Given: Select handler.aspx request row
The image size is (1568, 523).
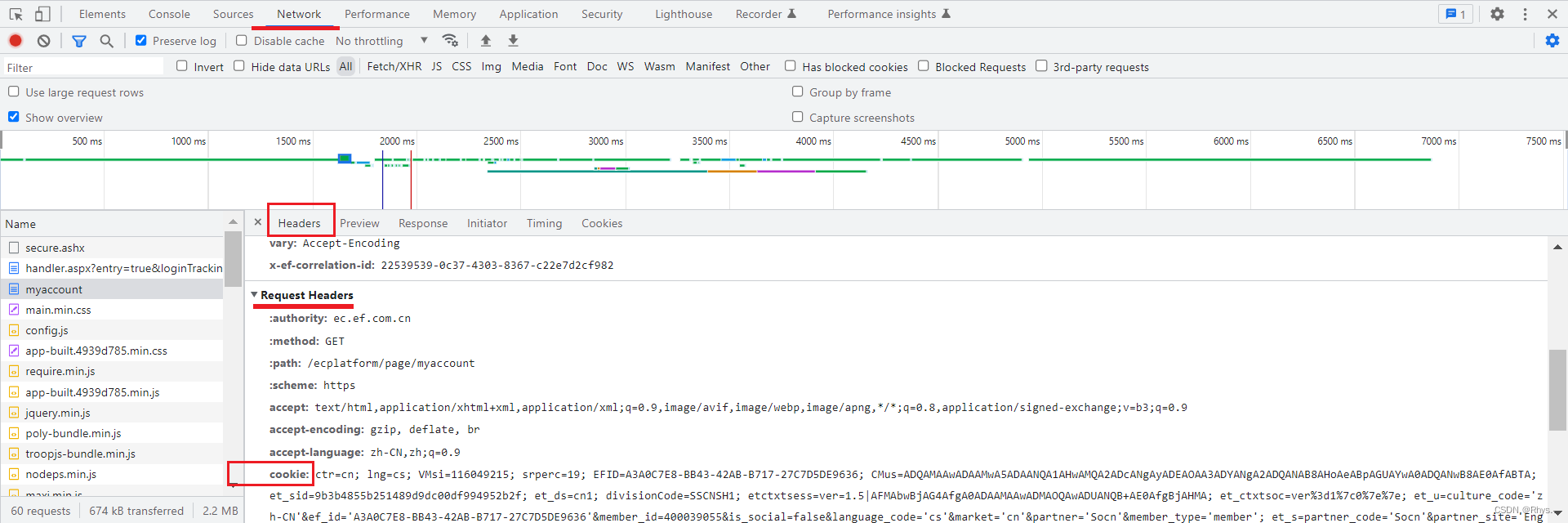Looking at the screenshot, I should coord(112,268).
